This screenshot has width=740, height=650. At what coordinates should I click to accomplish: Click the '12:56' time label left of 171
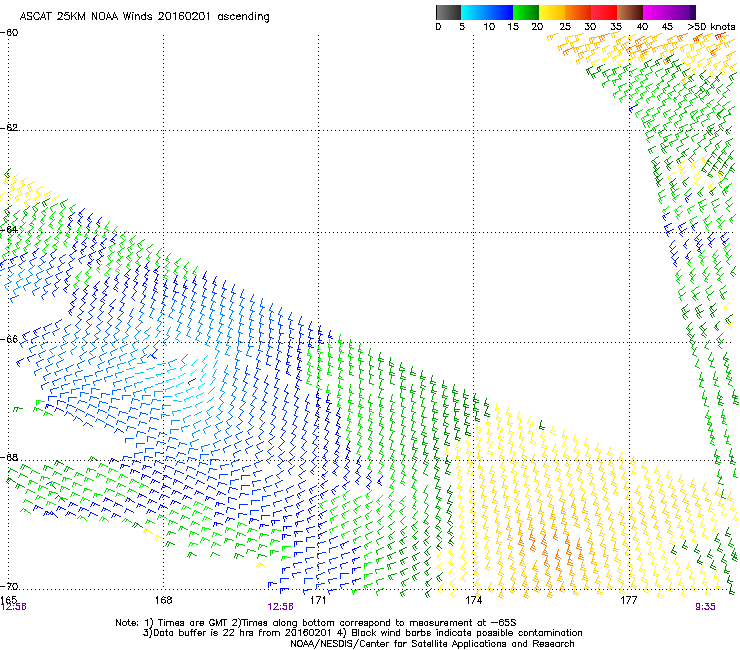coord(280,607)
